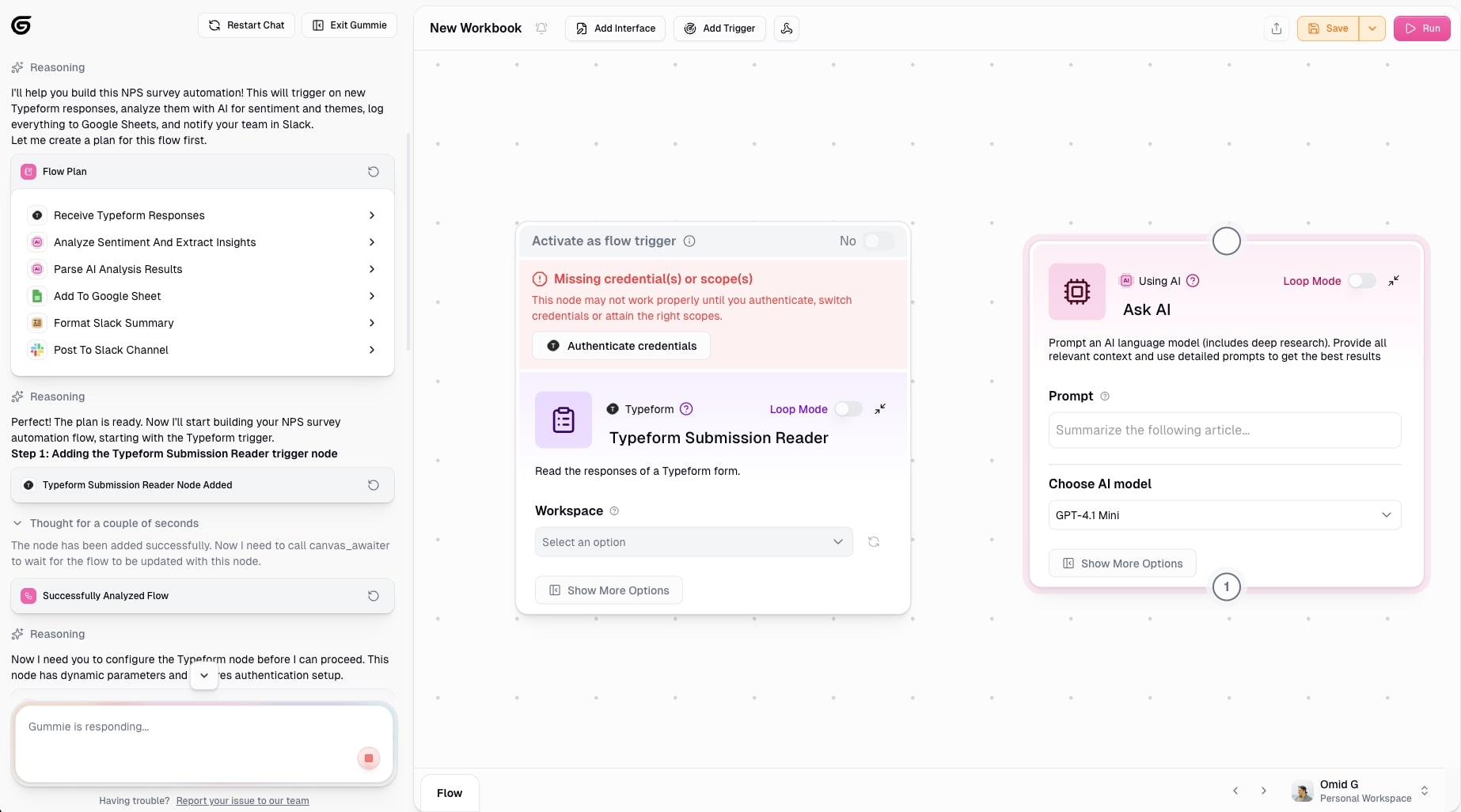The width and height of the screenshot is (1461, 812).
Task: Run the workflow
Action: tap(1422, 28)
